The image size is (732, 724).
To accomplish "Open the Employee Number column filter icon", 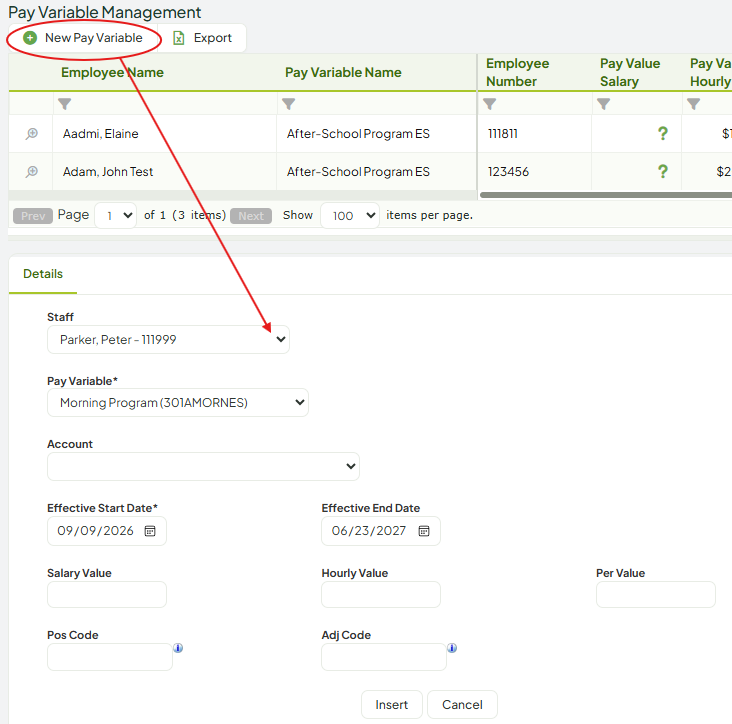I will point(489,104).
